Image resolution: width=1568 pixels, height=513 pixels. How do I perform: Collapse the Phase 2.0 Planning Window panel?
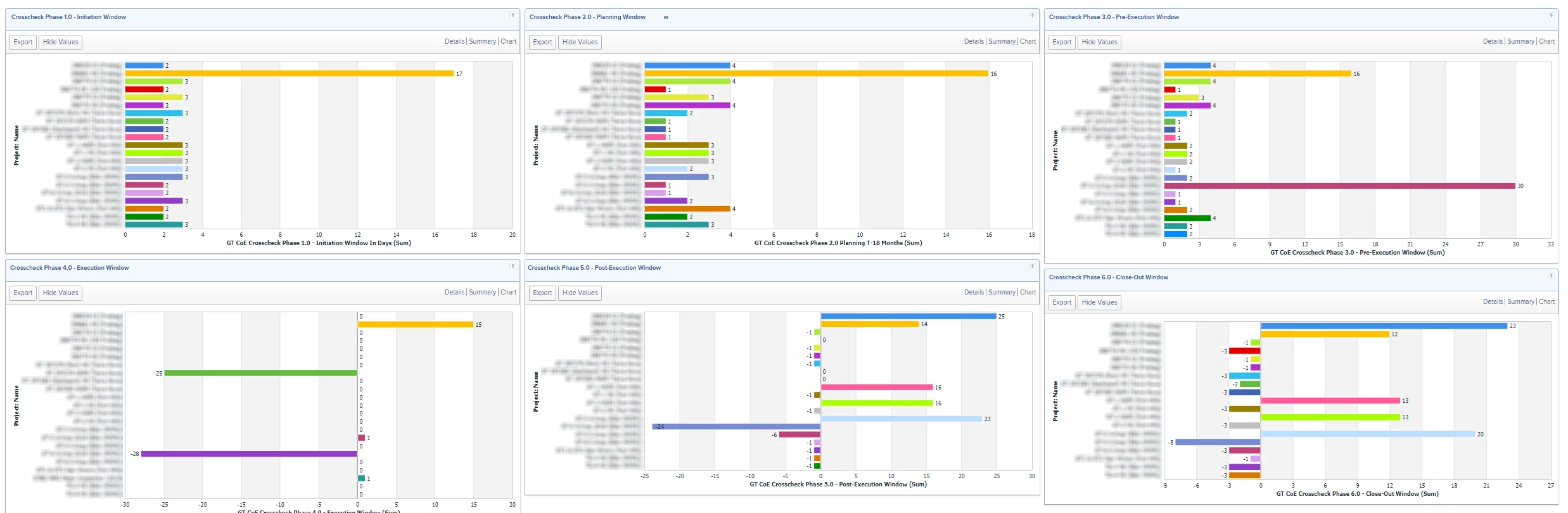coord(1032,15)
